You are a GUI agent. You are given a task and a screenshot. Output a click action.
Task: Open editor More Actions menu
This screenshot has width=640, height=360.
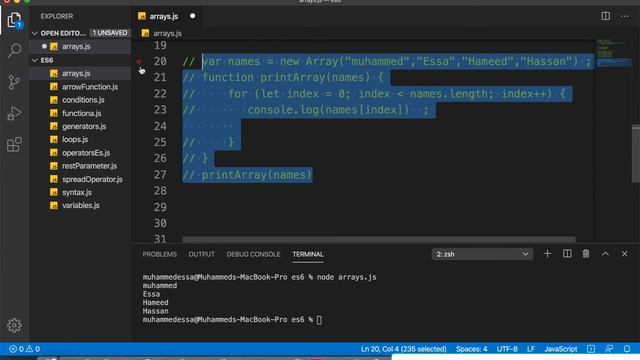point(624,16)
